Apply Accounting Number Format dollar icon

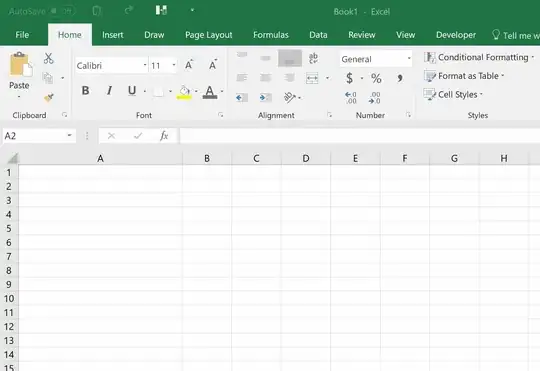[x=349, y=78]
